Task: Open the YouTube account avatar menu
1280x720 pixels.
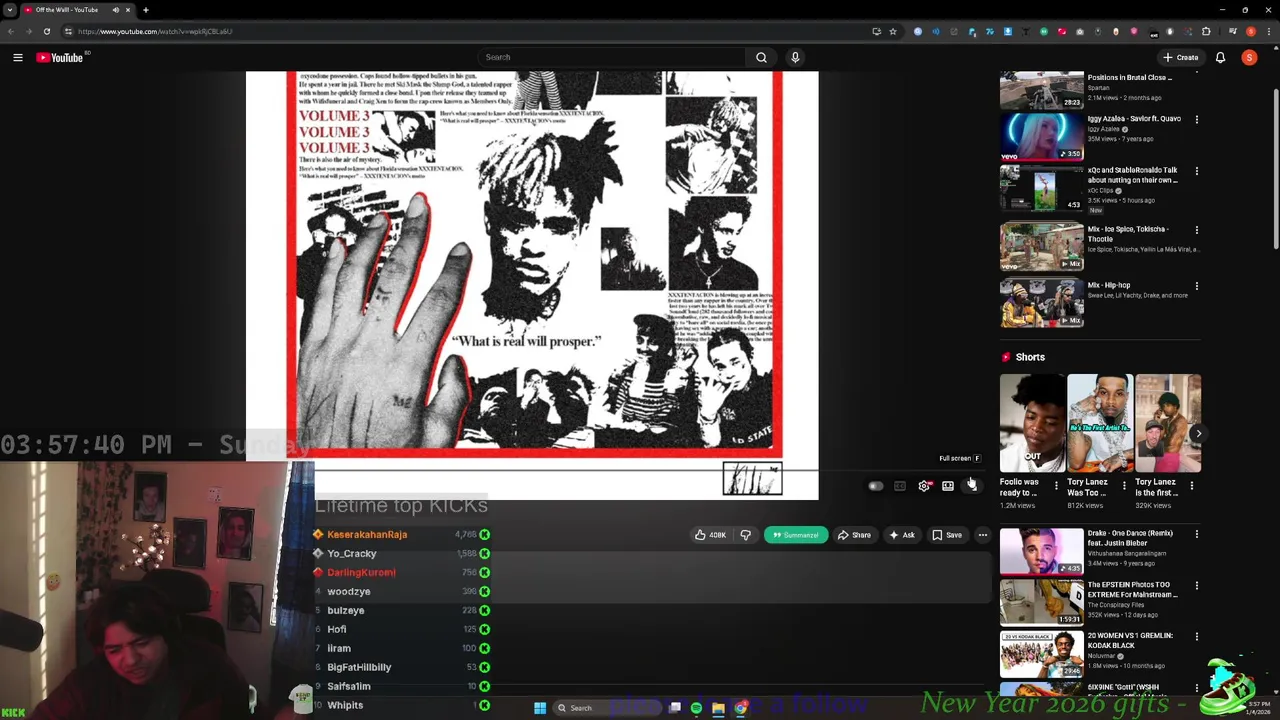Action: 1249,58
